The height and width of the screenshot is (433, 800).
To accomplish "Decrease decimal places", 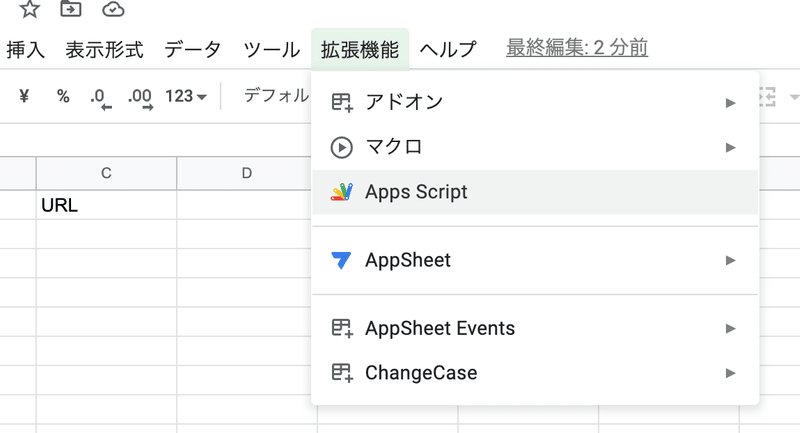I will tap(101, 97).
